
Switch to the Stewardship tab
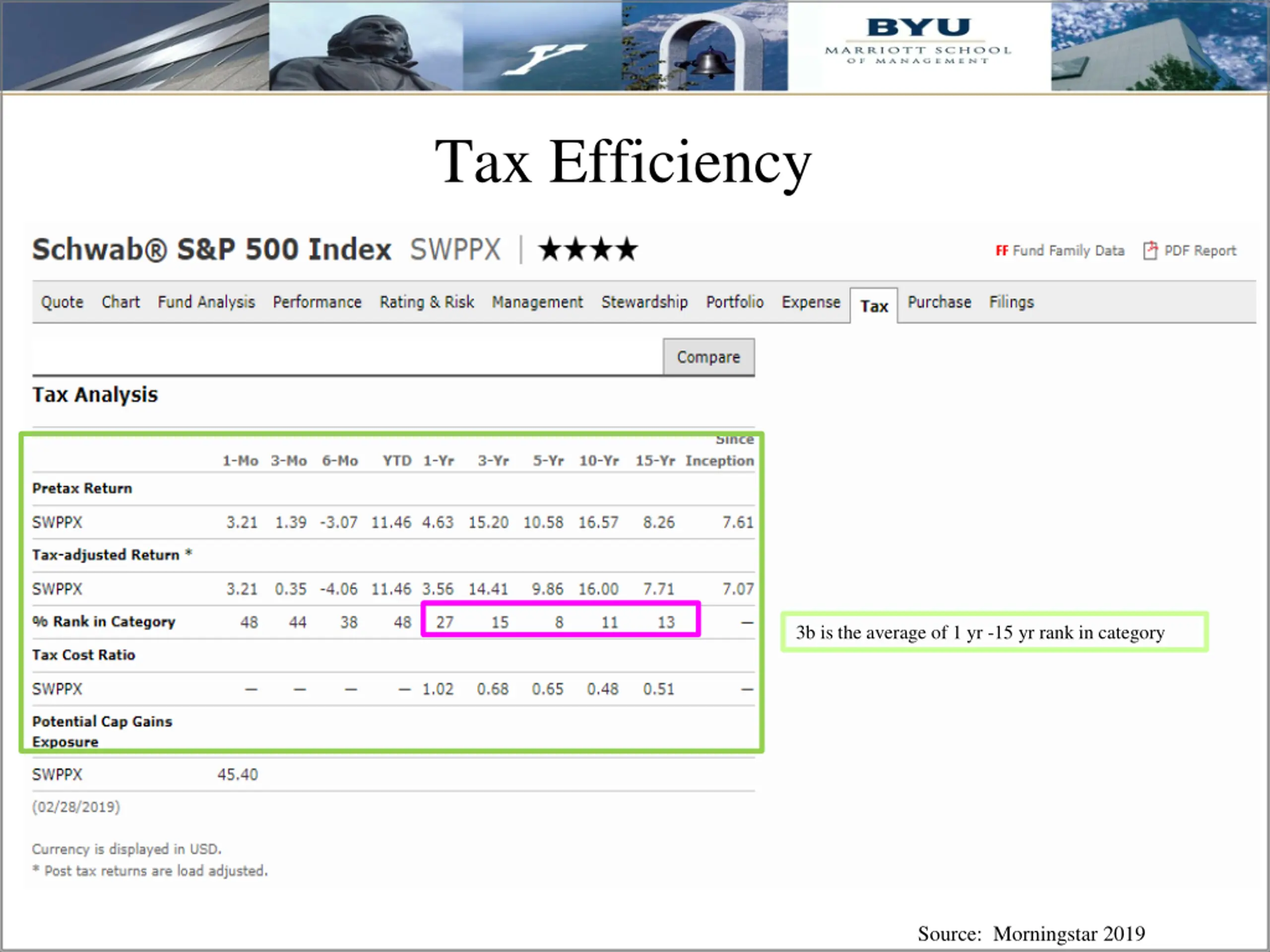click(x=644, y=302)
